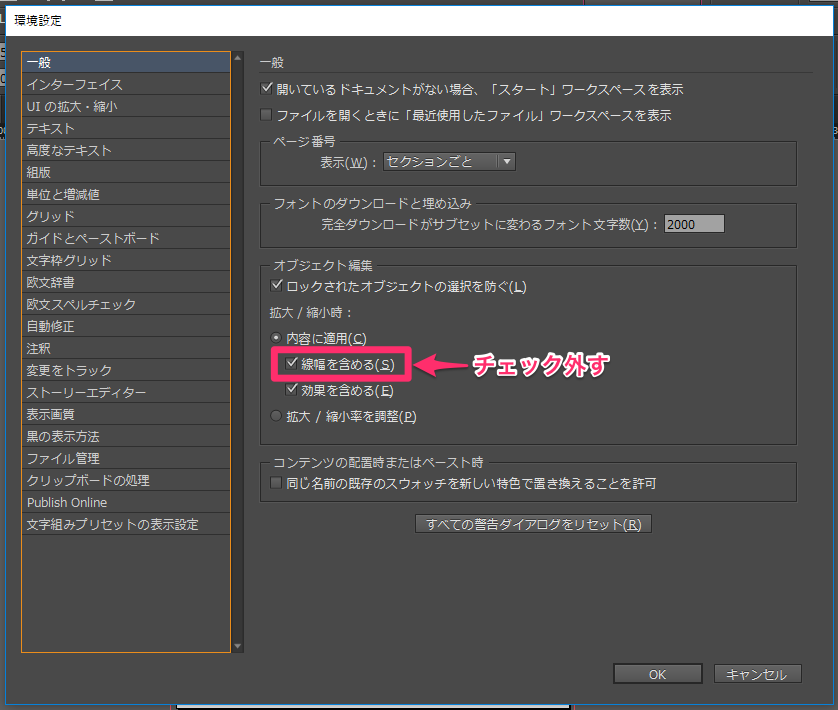Select 文字枠グリッド in the category list

[x=126, y=260]
